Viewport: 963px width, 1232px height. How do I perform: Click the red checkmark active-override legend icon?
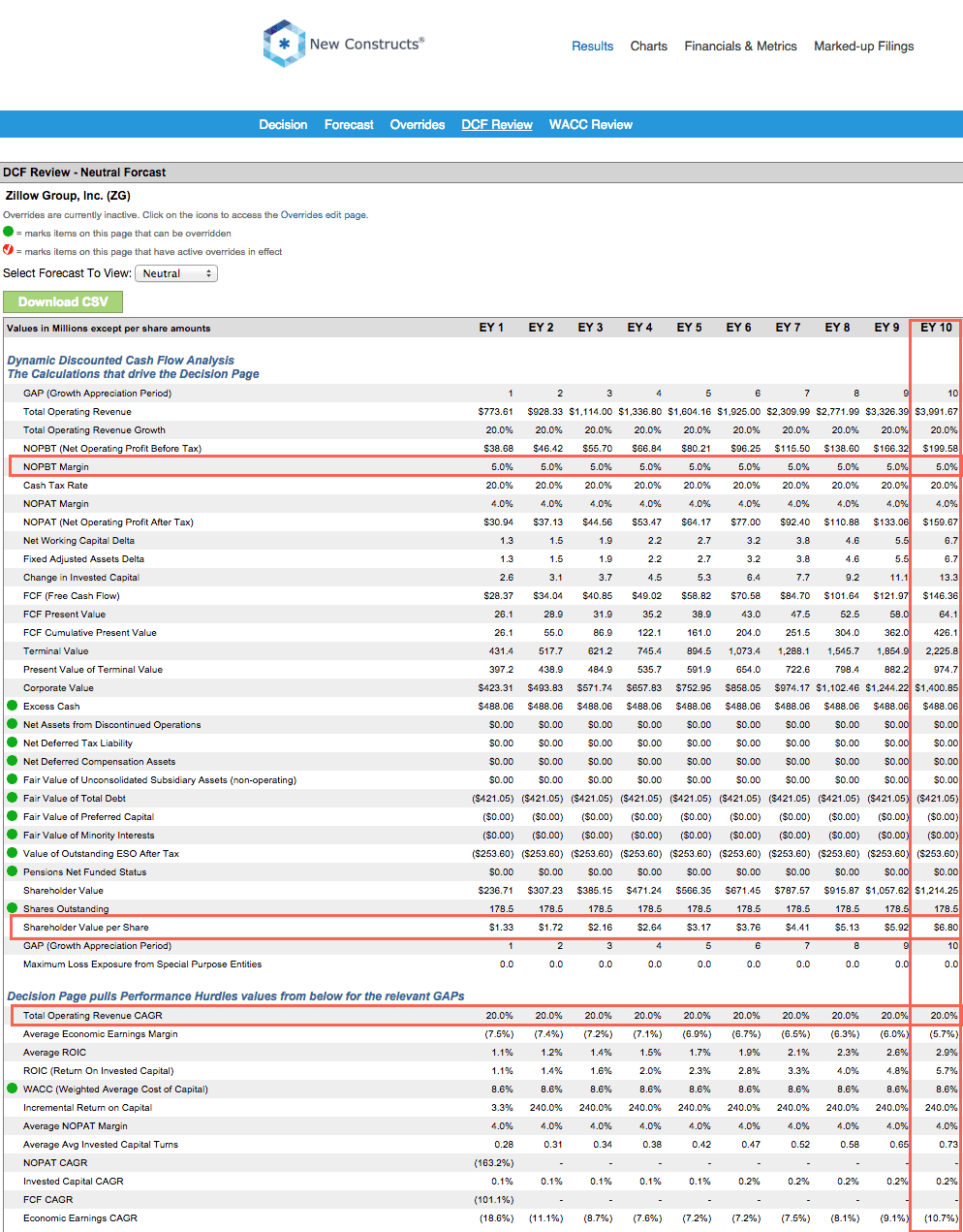[x=9, y=250]
